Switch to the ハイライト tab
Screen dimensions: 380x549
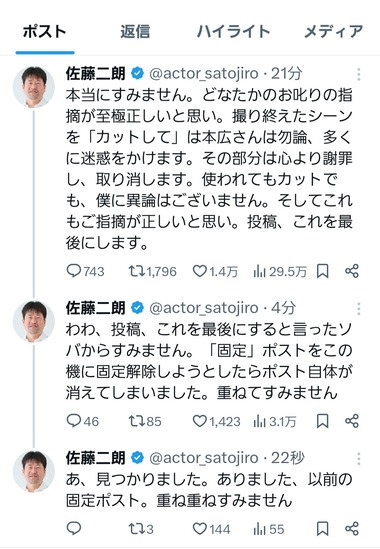(233, 32)
